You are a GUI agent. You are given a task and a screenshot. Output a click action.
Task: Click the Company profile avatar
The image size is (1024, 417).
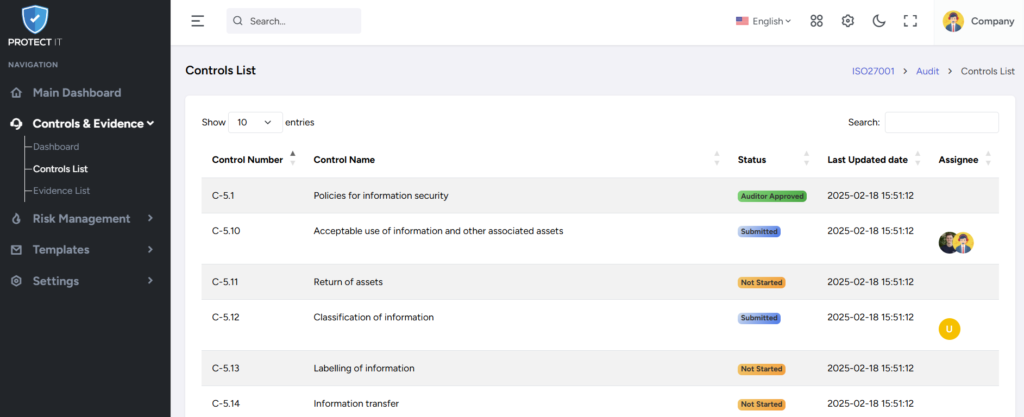(x=953, y=21)
